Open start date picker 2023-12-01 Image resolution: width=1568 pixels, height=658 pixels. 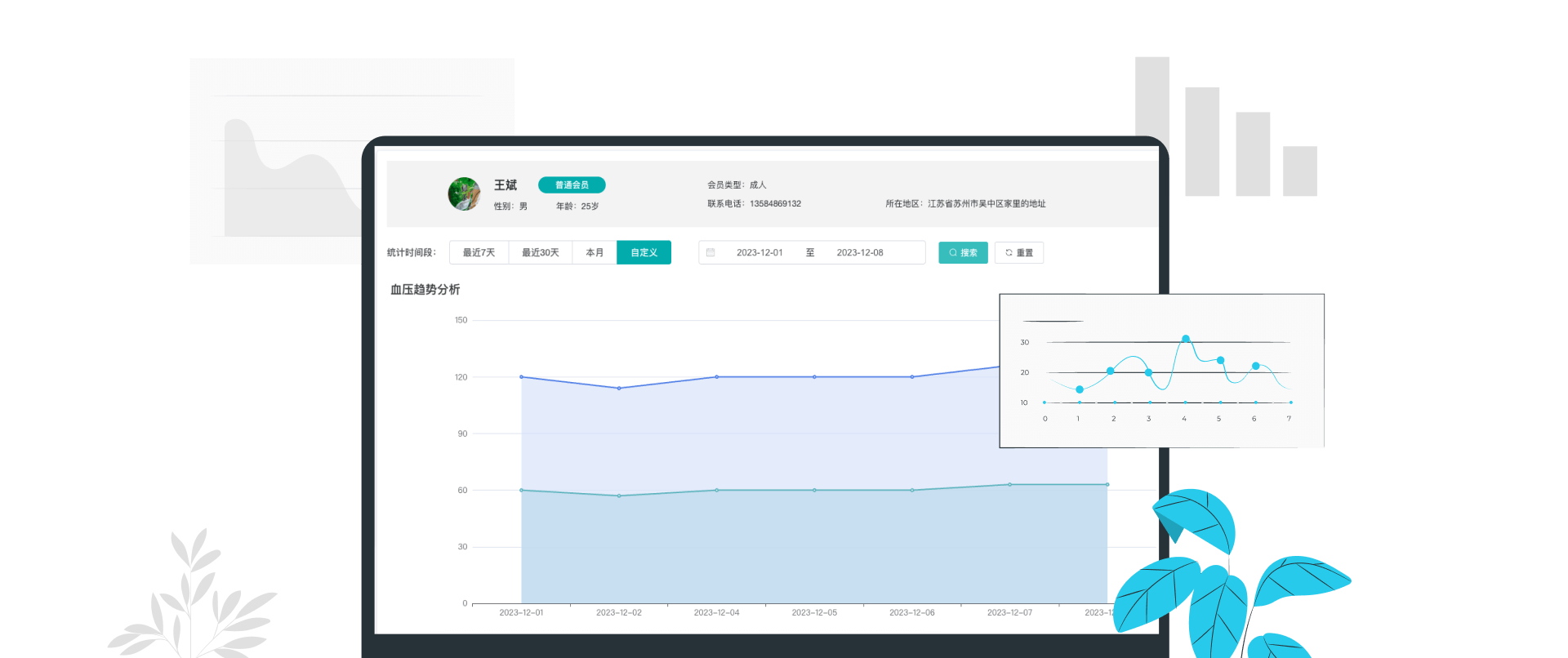(x=759, y=253)
